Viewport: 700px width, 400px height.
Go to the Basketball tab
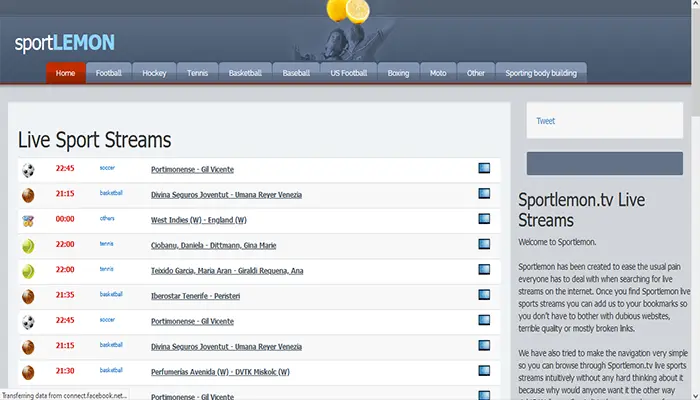(x=245, y=73)
